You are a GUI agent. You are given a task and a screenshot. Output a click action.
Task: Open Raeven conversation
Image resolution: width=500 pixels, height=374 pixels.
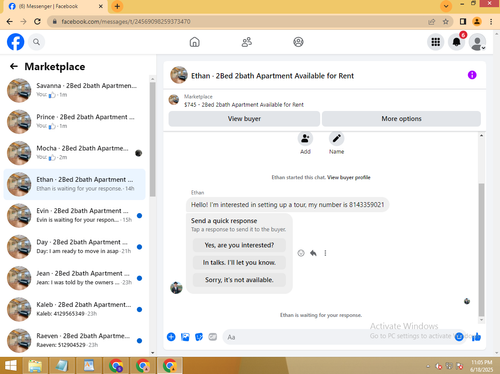[x=75, y=341]
